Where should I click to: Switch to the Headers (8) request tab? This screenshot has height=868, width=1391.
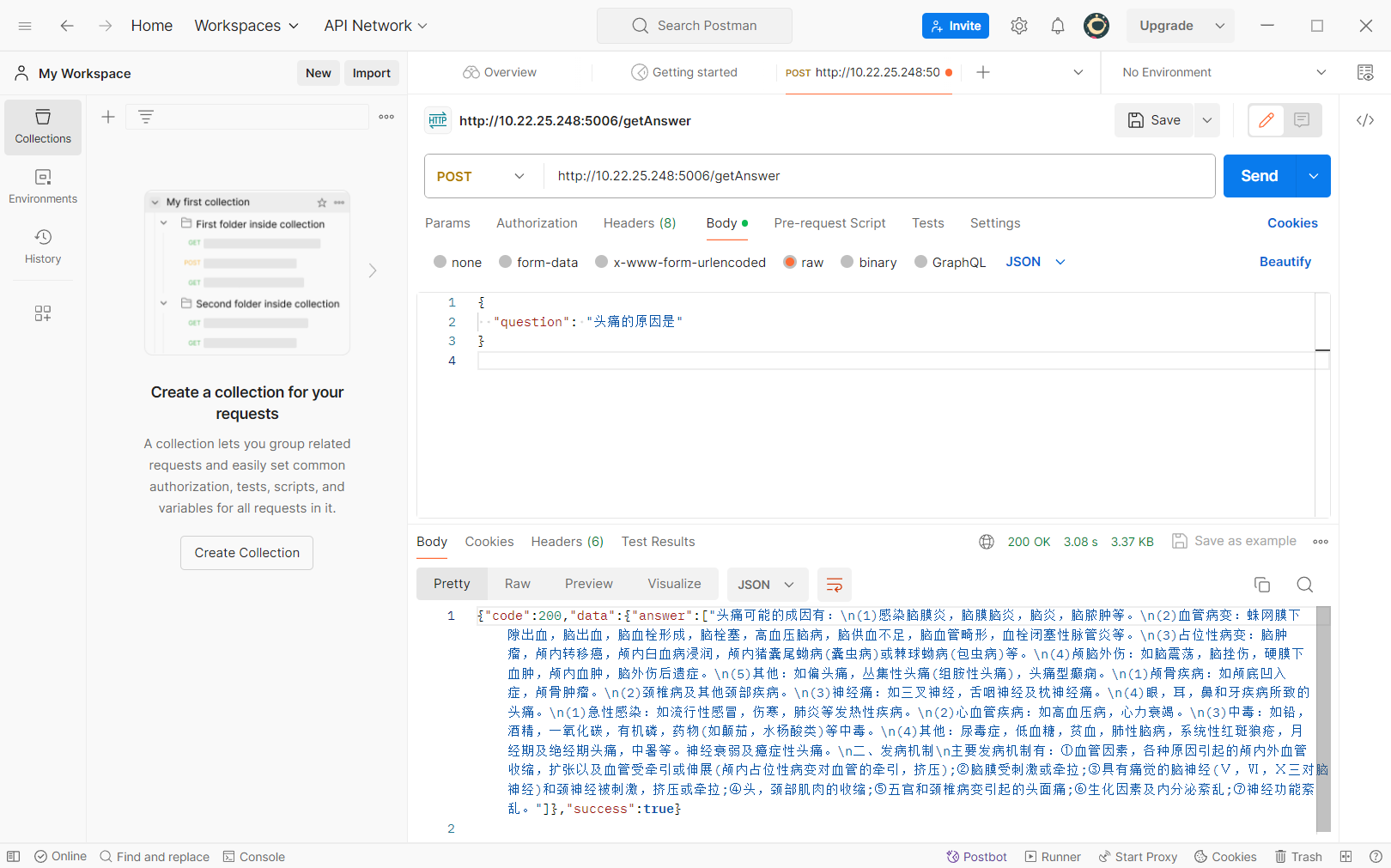coord(640,223)
